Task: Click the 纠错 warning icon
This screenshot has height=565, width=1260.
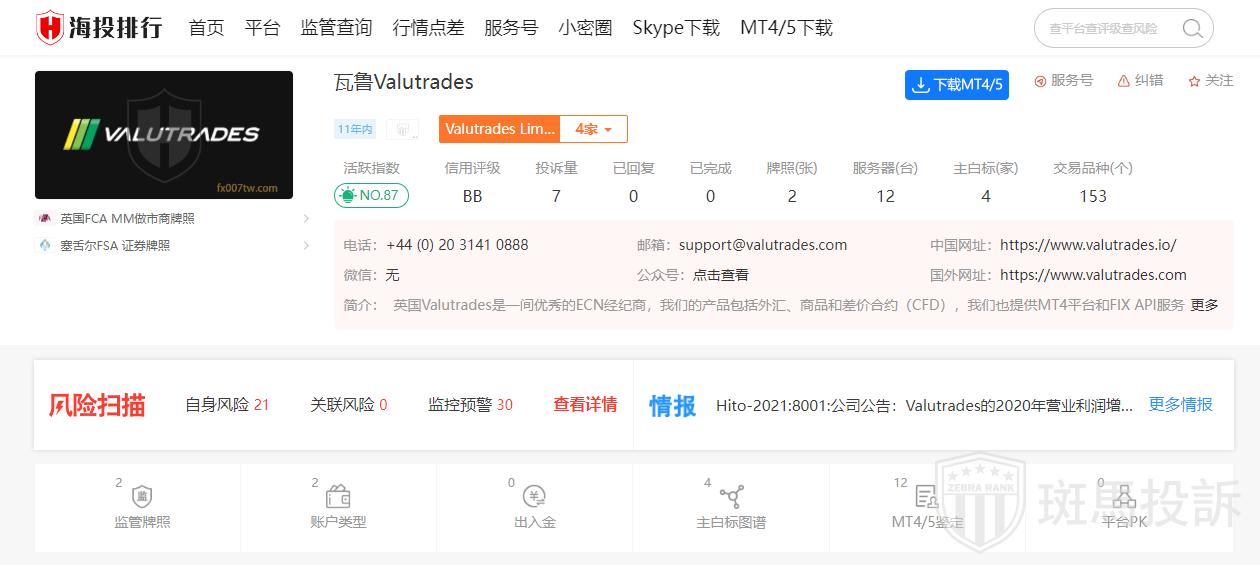Action: [1124, 81]
